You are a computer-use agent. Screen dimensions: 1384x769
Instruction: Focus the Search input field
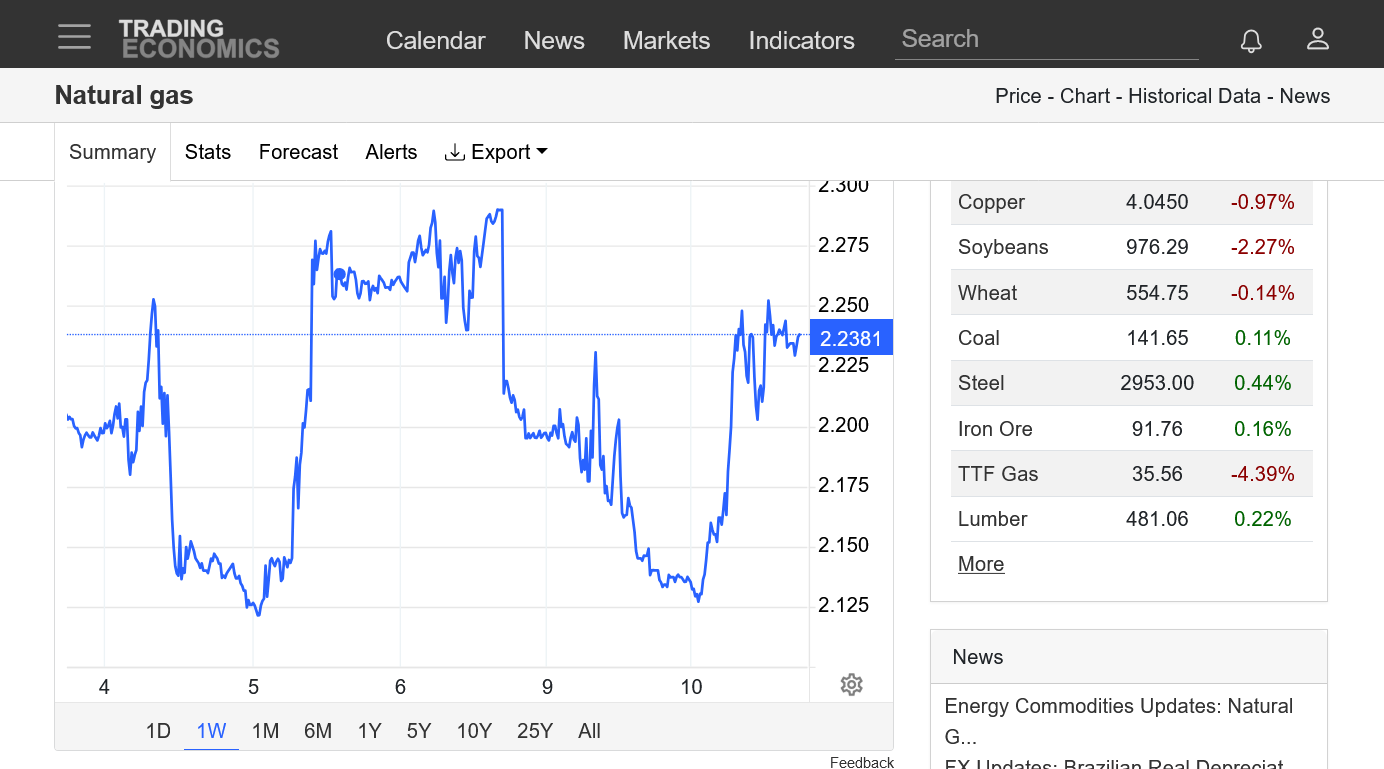[1045, 39]
